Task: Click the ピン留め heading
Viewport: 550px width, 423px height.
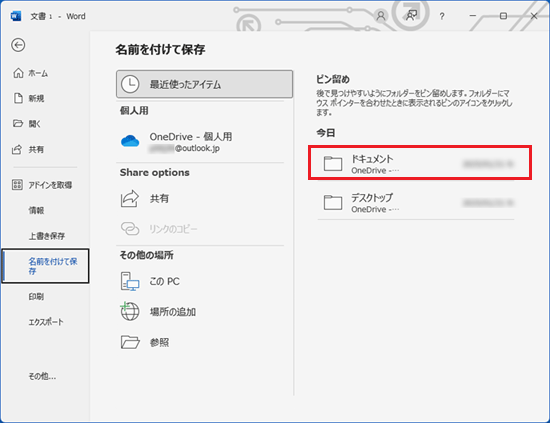Action: coord(333,79)
